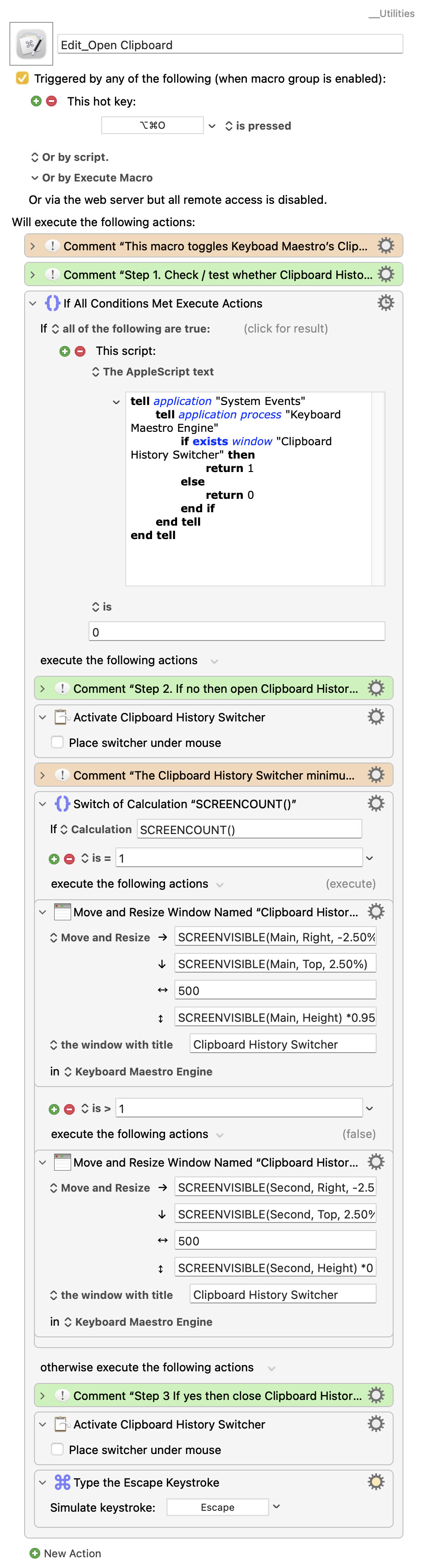Click the ⌥⌘O hot key field
424x1568 pixels.
(153, 126)
